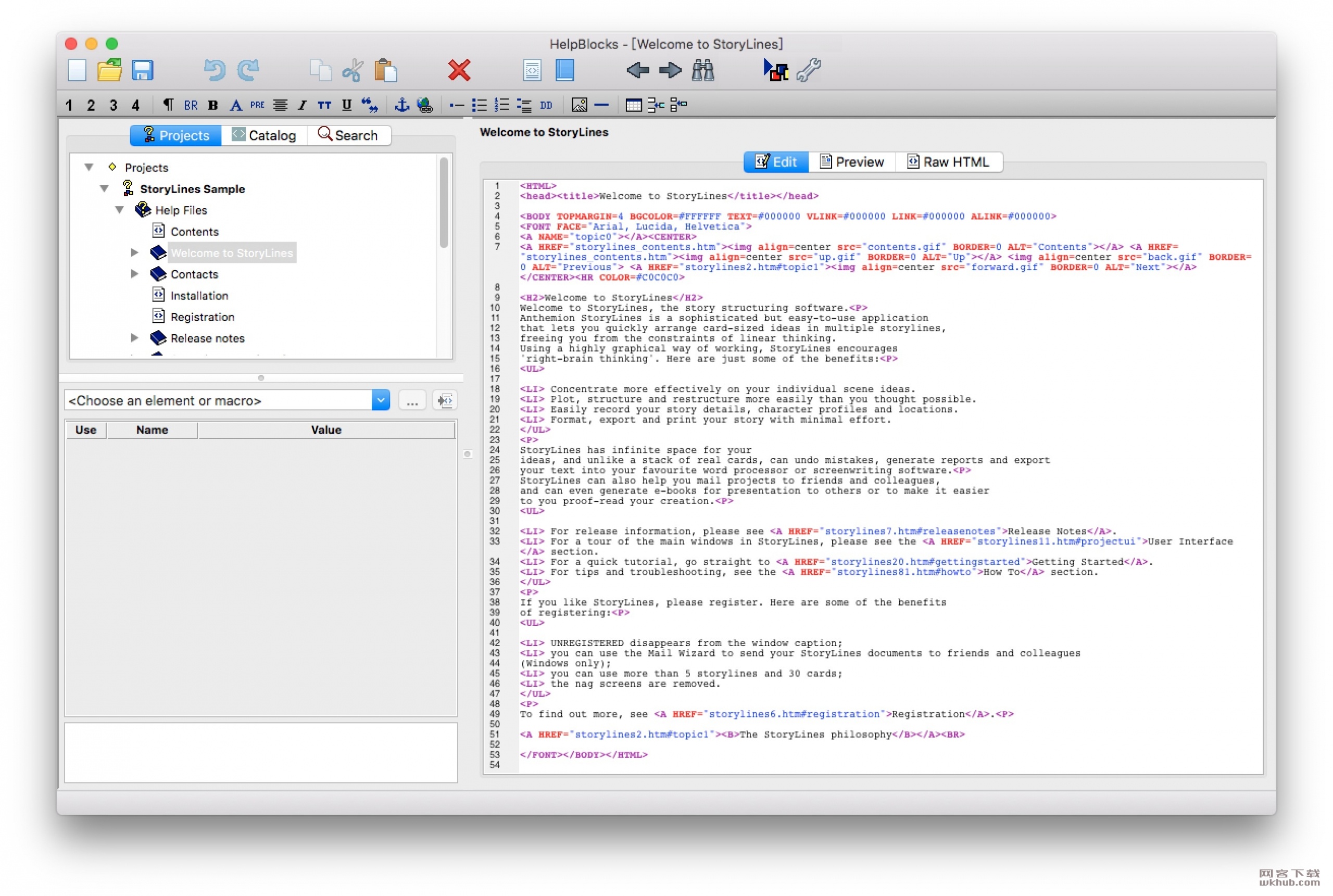Insert hyperlink with globe icon
This screenshot has height=896, width=1333.
[x=424, y=105]
